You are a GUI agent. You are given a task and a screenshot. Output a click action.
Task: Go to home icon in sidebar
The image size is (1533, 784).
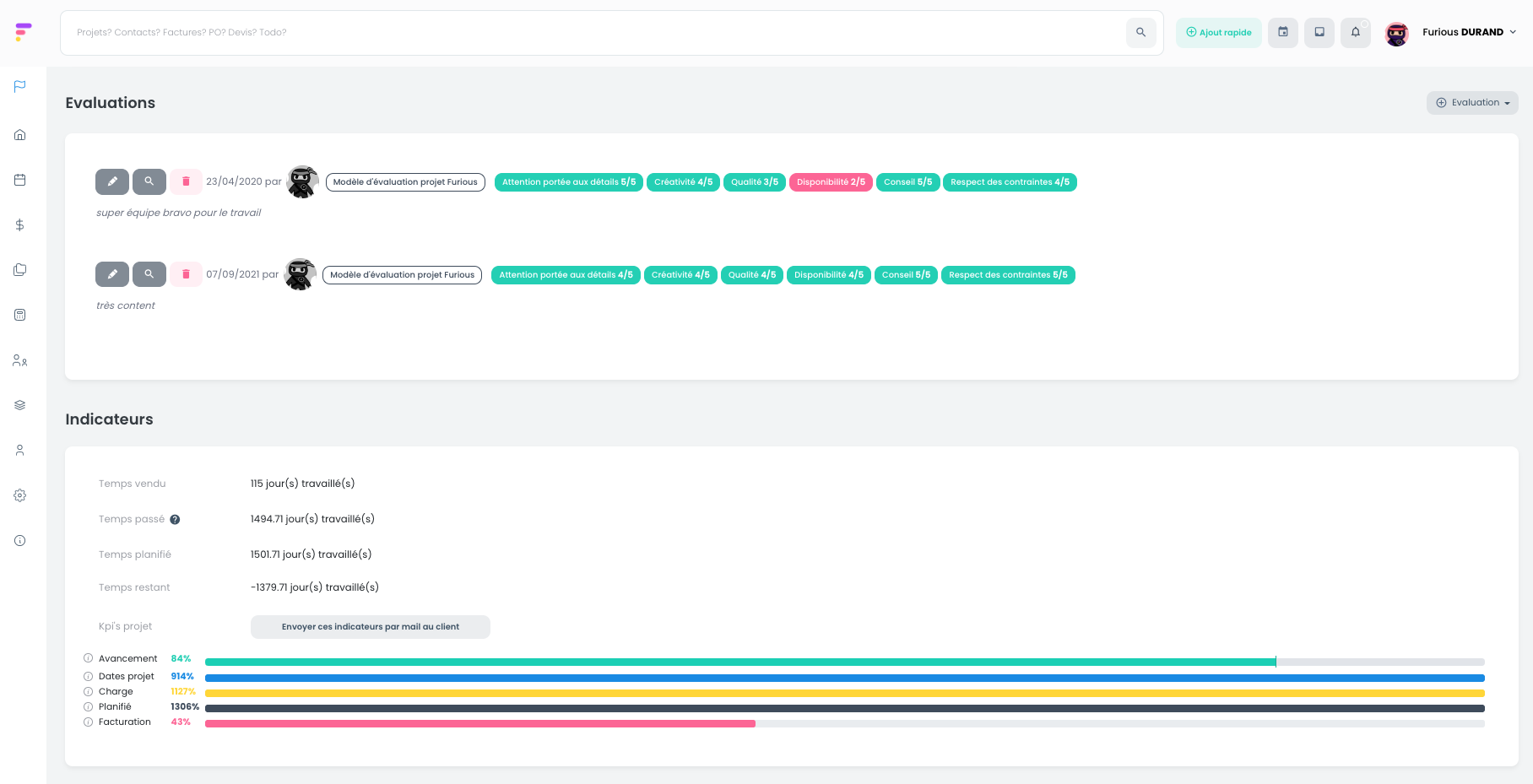(x=20, y=134)
